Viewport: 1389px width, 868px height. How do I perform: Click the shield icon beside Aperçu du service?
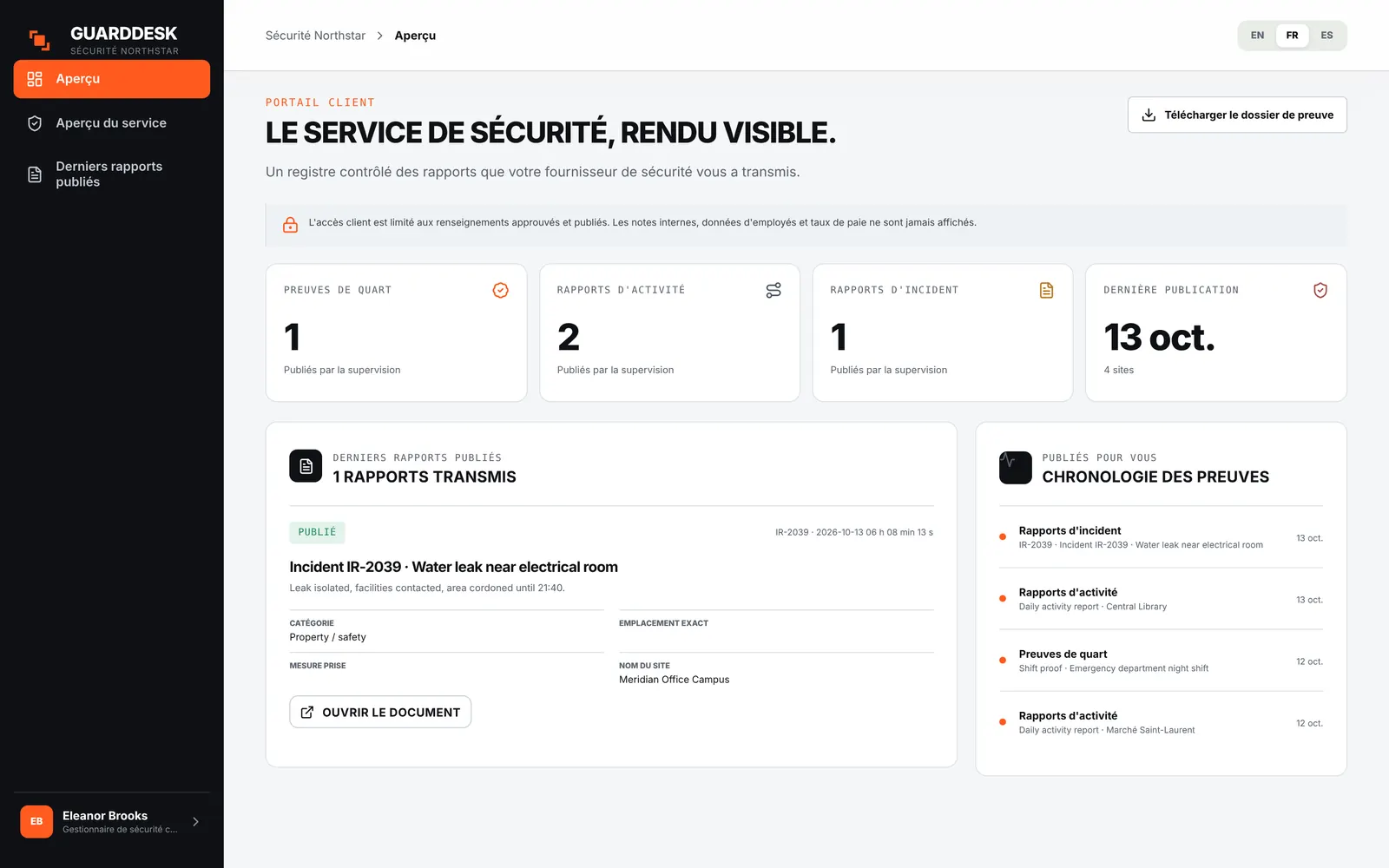(35, 123)
